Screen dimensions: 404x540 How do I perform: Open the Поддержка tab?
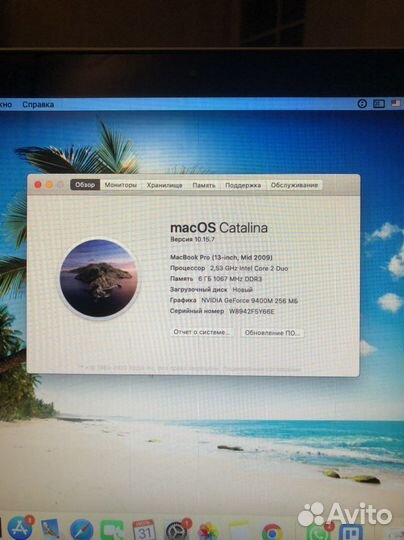point(243,185)
